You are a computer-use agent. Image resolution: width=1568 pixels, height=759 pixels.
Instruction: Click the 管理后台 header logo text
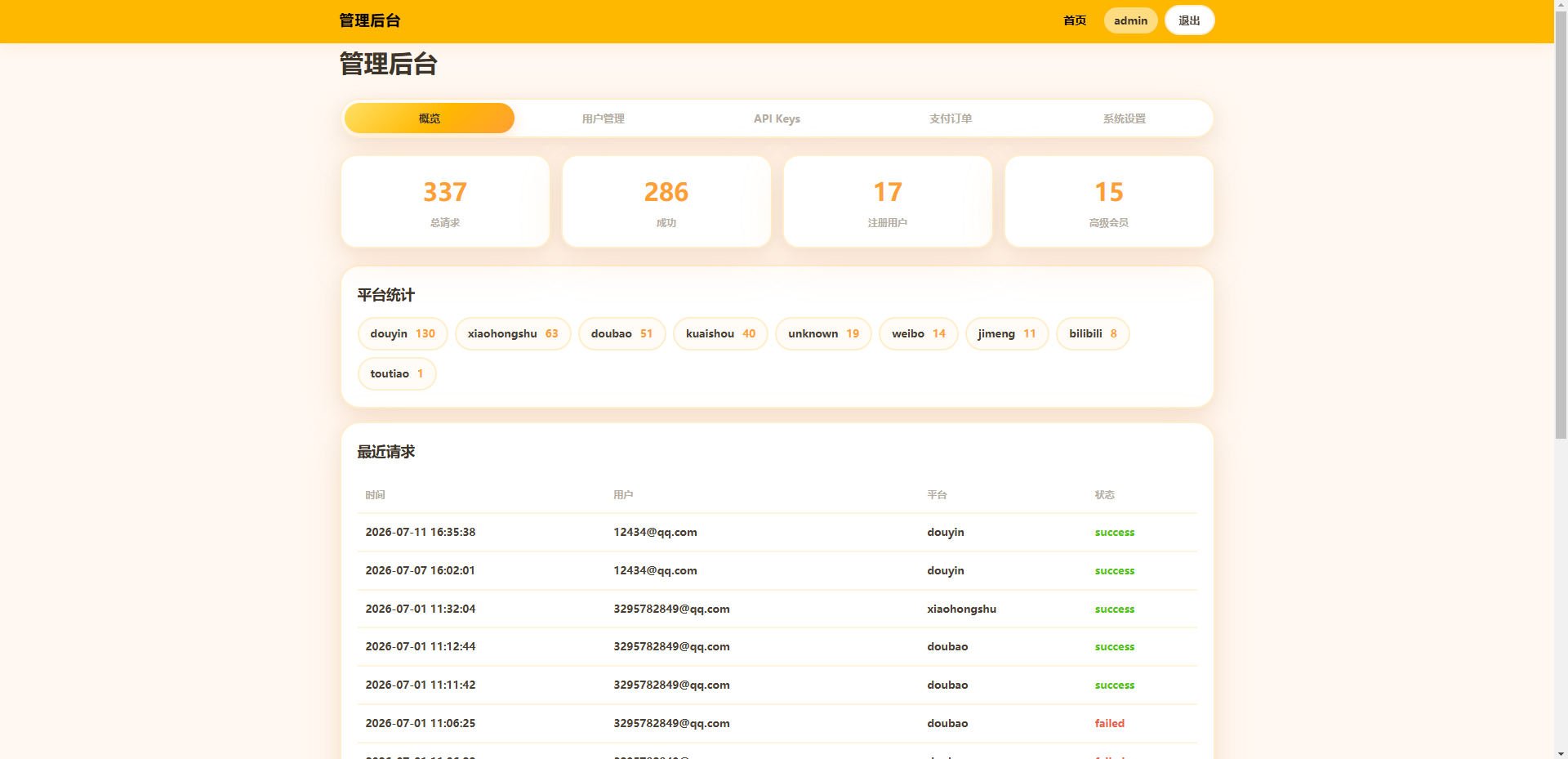369,20
